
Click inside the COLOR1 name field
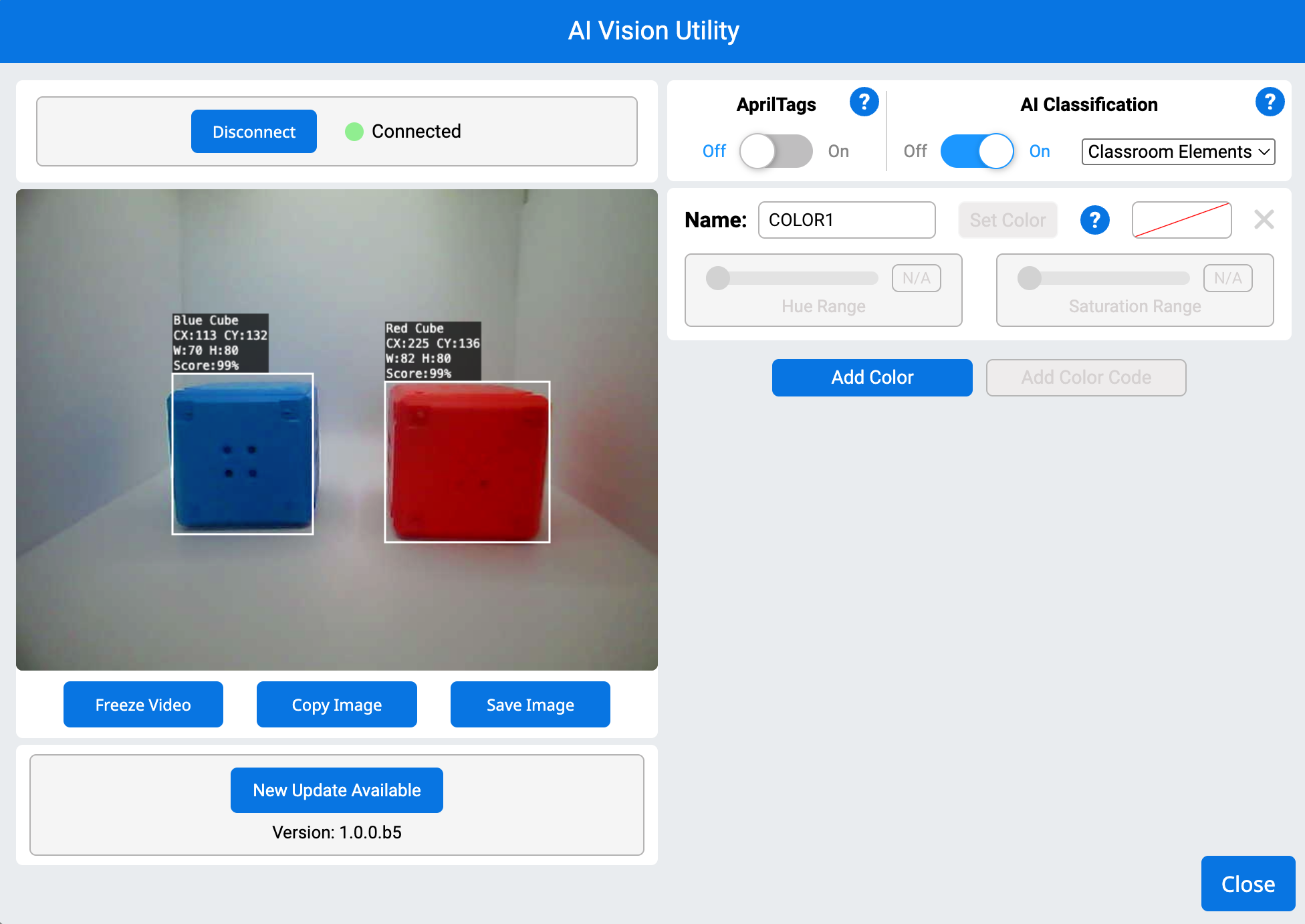[846, 219]
